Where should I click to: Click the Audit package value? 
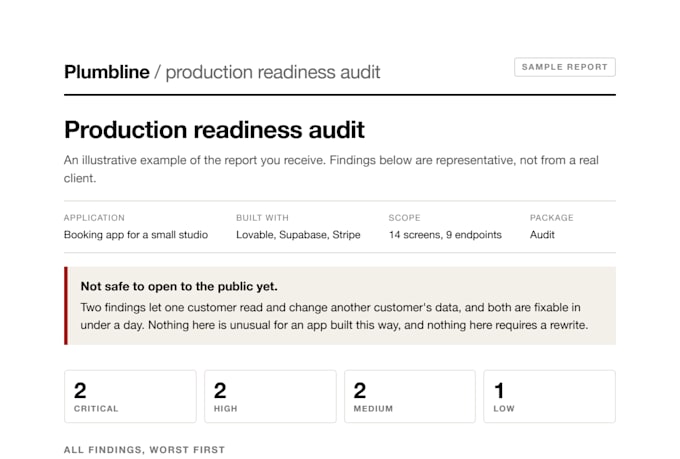pos(542,235)
